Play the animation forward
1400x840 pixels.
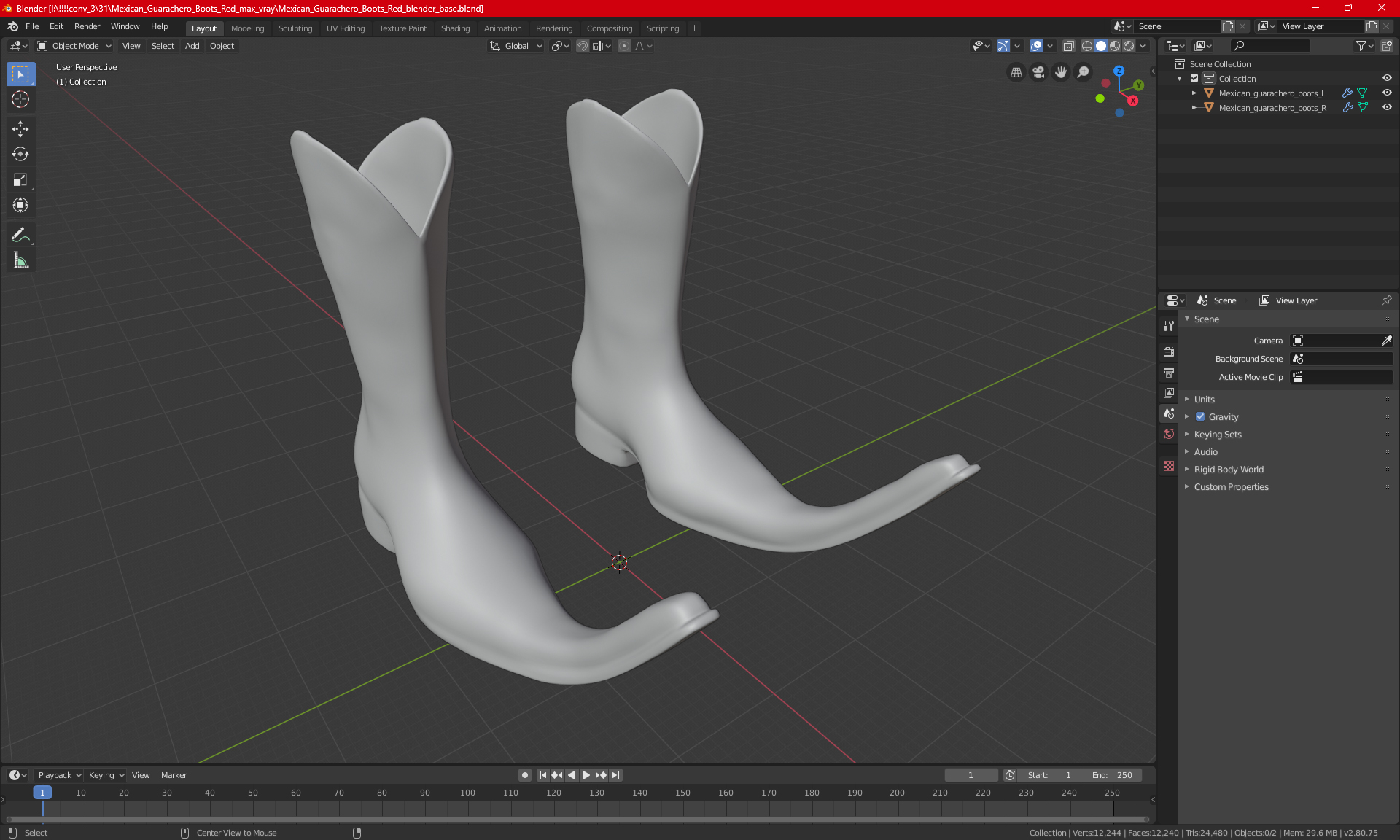click(586, 775)
